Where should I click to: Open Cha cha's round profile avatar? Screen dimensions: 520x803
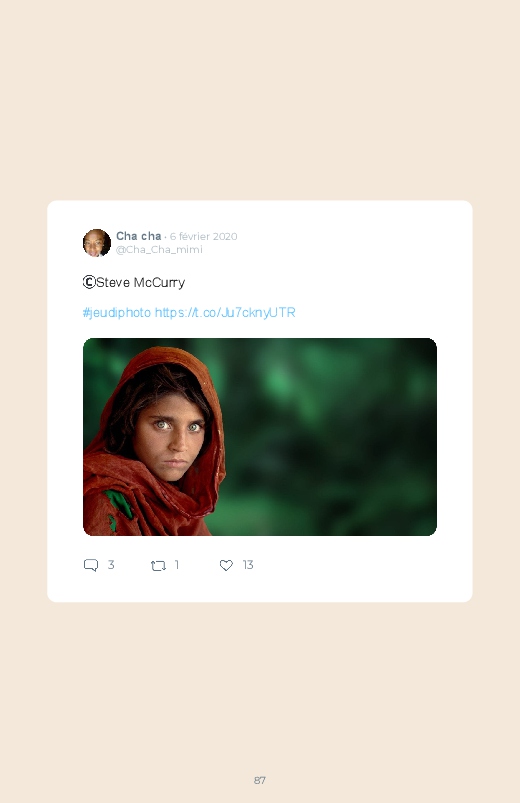(x=97, y=243)
